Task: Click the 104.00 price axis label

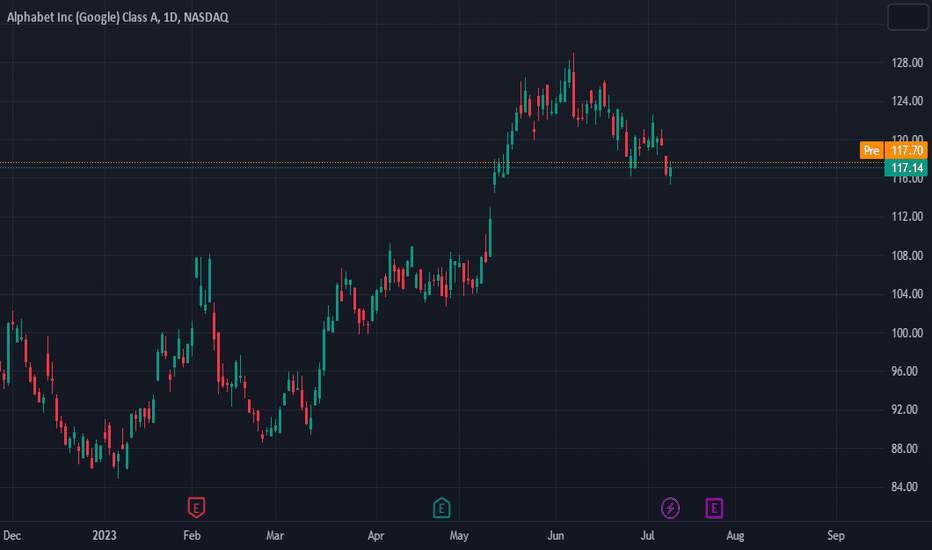Action: click(x=907, y=294)
